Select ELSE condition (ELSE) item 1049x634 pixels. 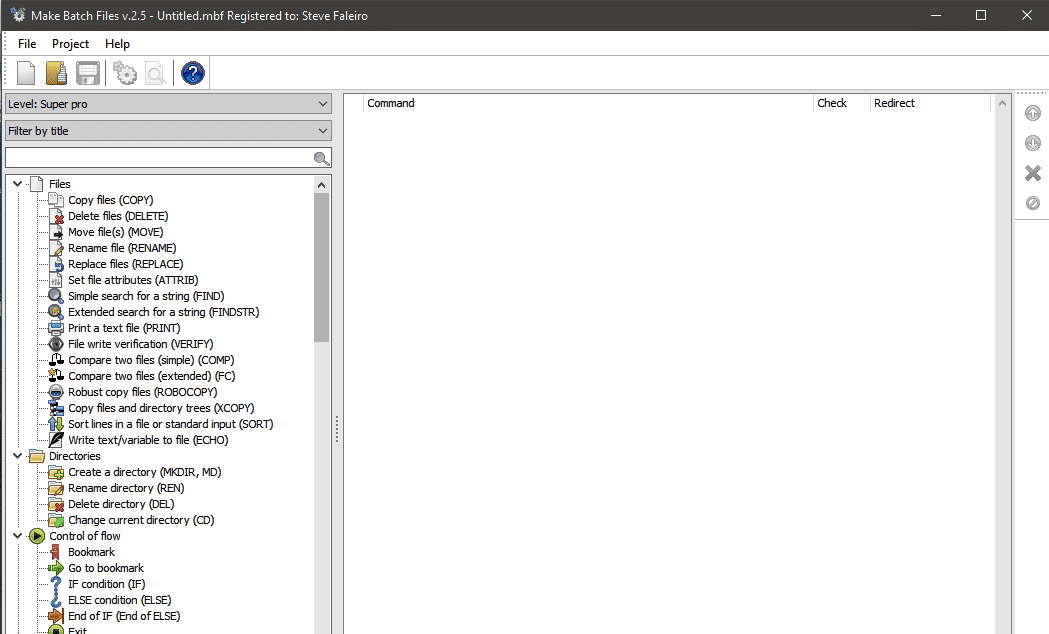[x=119, y=601]
